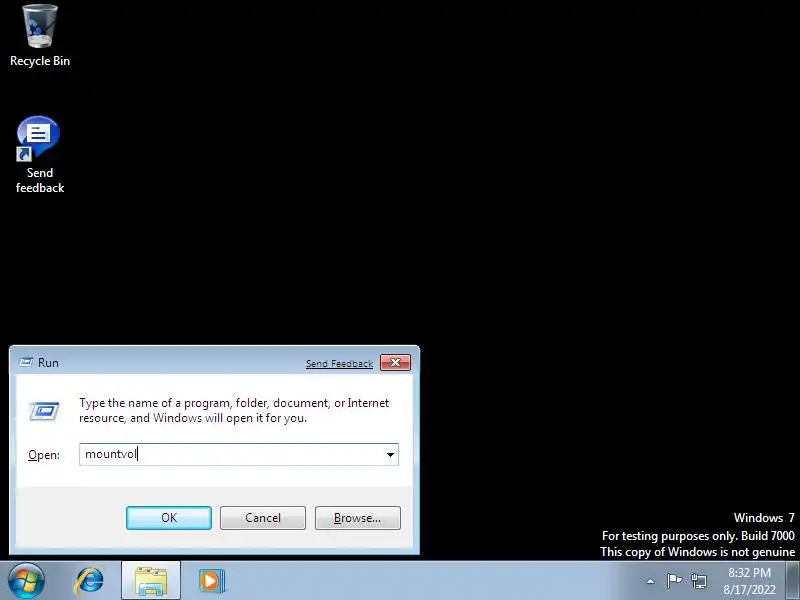The image size is (800, 600).
Task: Click the Run program icon in dialog
Action: point(44,411)
